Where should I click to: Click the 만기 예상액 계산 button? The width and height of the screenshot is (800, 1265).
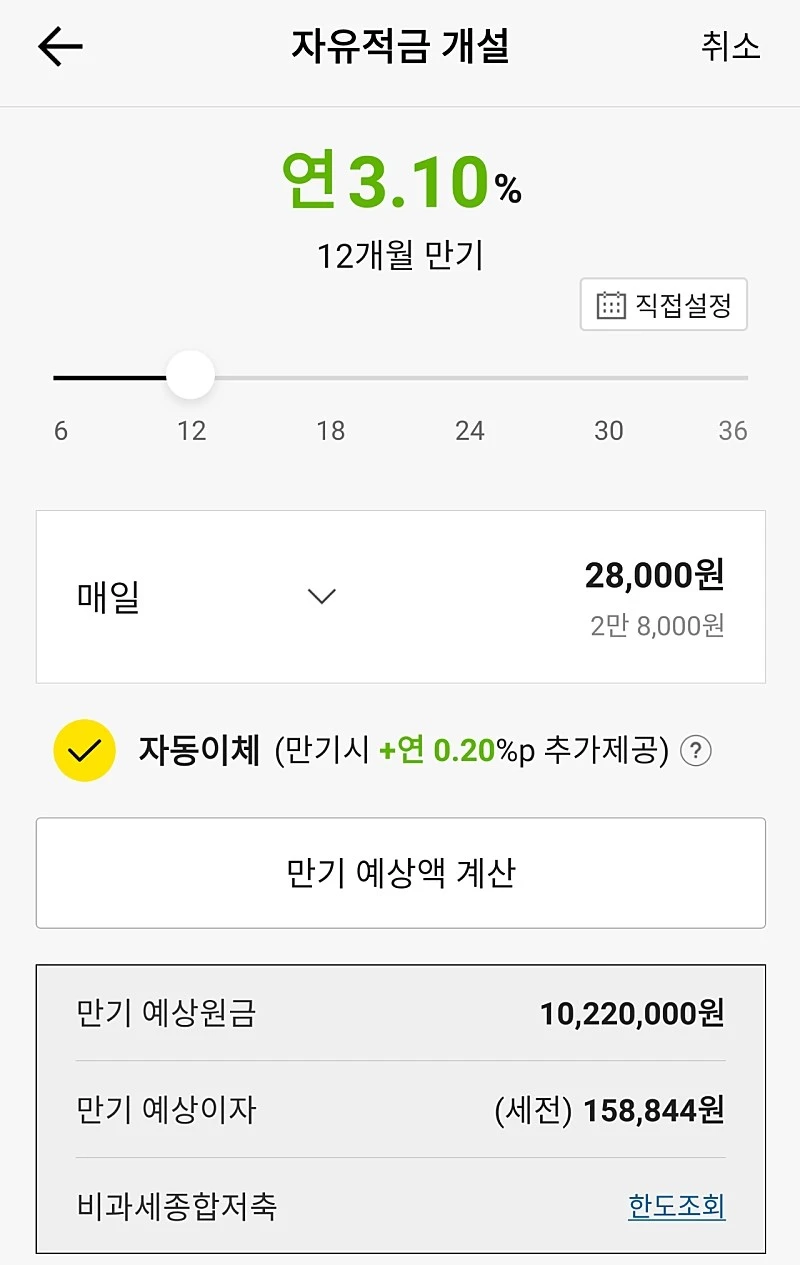point(401,873)
